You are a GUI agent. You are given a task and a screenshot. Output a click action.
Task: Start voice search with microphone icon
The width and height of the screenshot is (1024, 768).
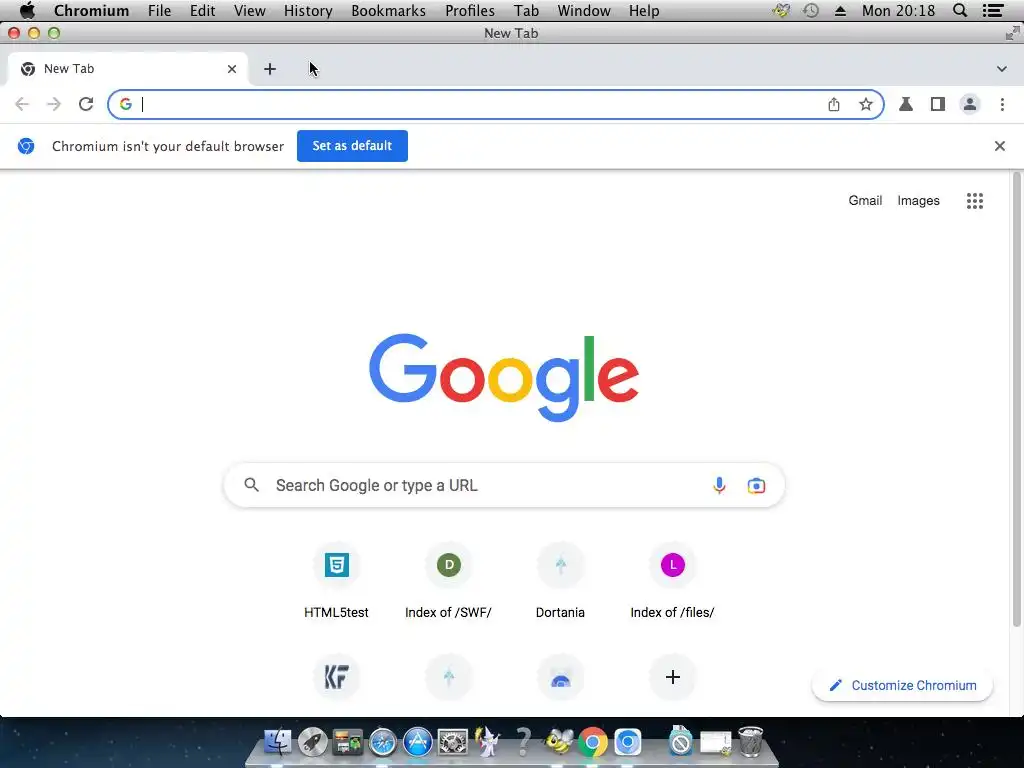pos(719,485)
